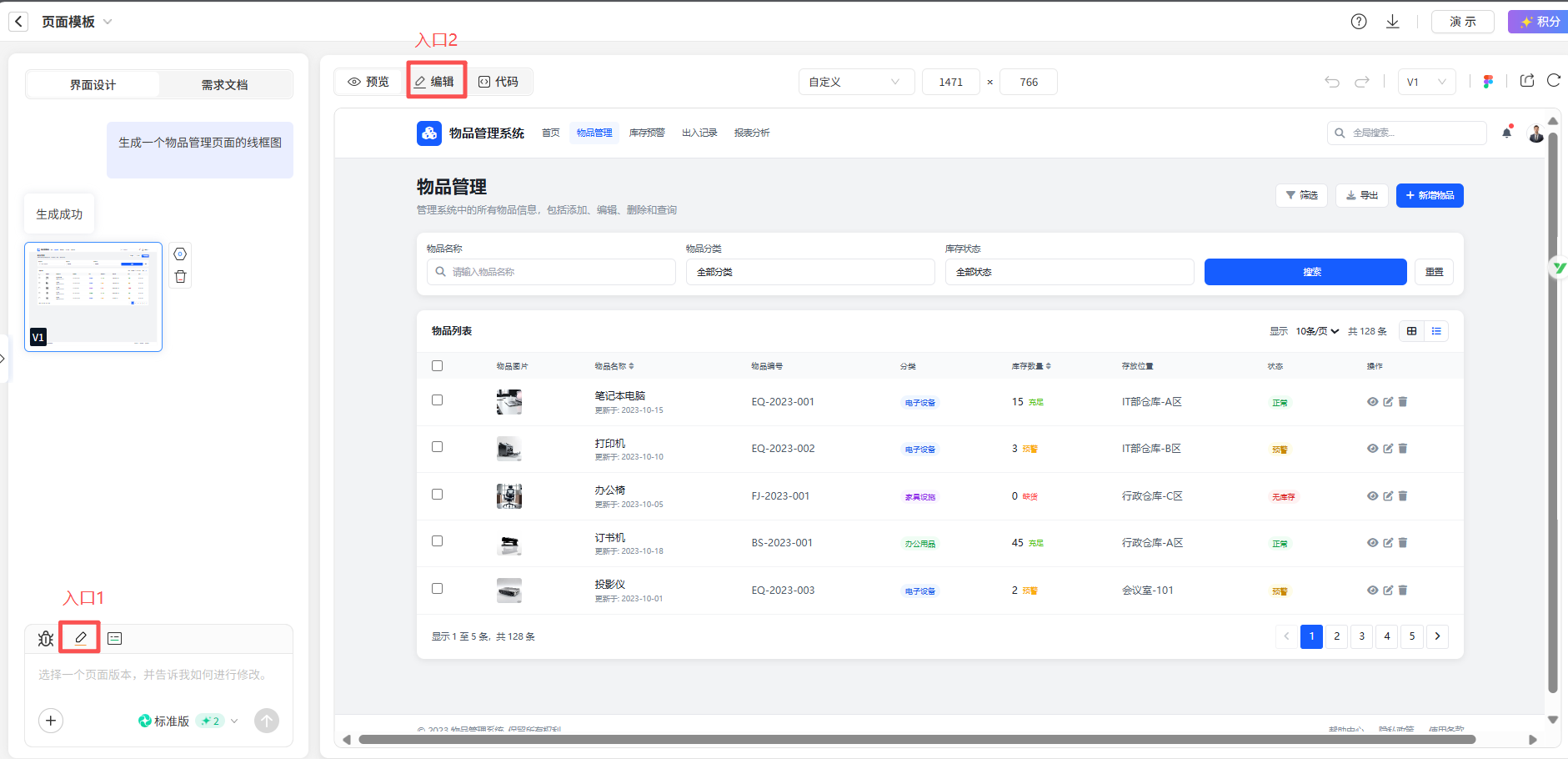Click the bug debug icon in chat panel
1568x759 pixels.
tap(46, 639)
